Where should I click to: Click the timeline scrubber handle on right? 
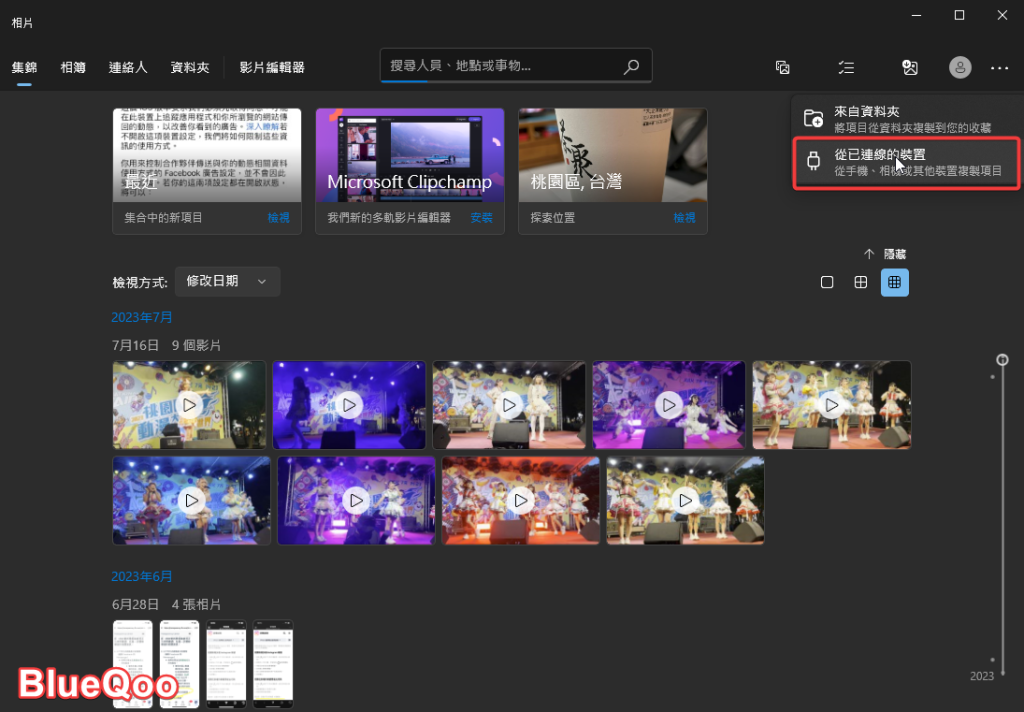1002,359
